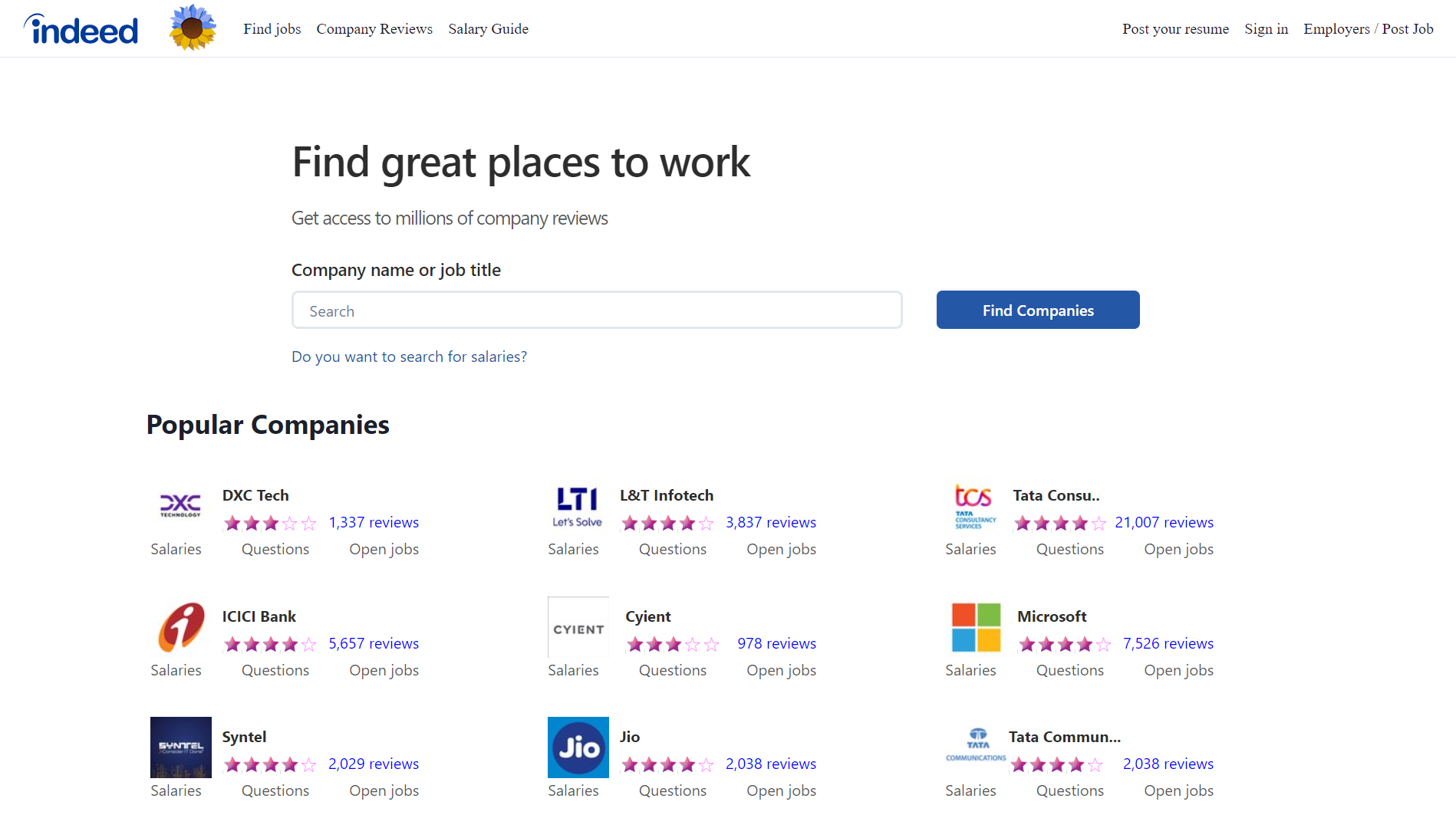The image size is (1456, 828).
Task: Open the Syntel company logo
Action: 180,747
